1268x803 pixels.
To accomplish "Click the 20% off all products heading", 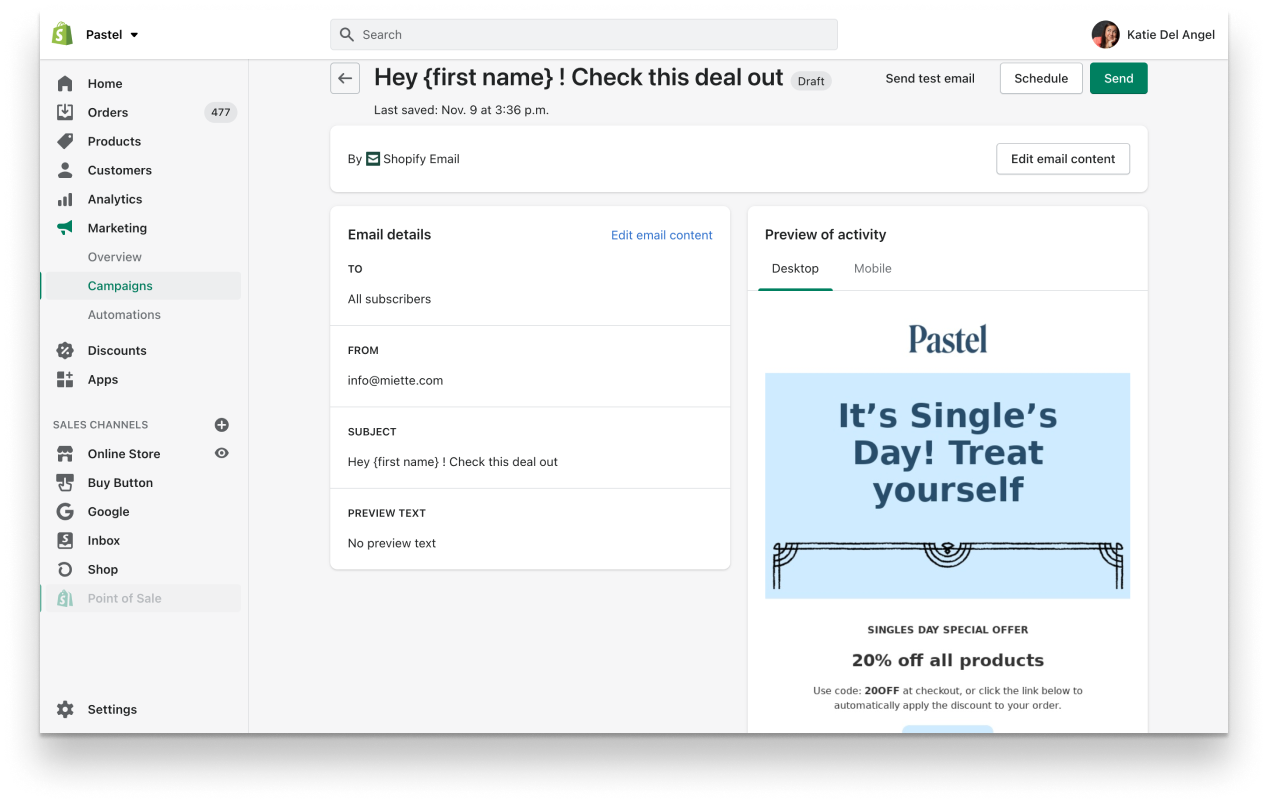I will click(948, 660).
